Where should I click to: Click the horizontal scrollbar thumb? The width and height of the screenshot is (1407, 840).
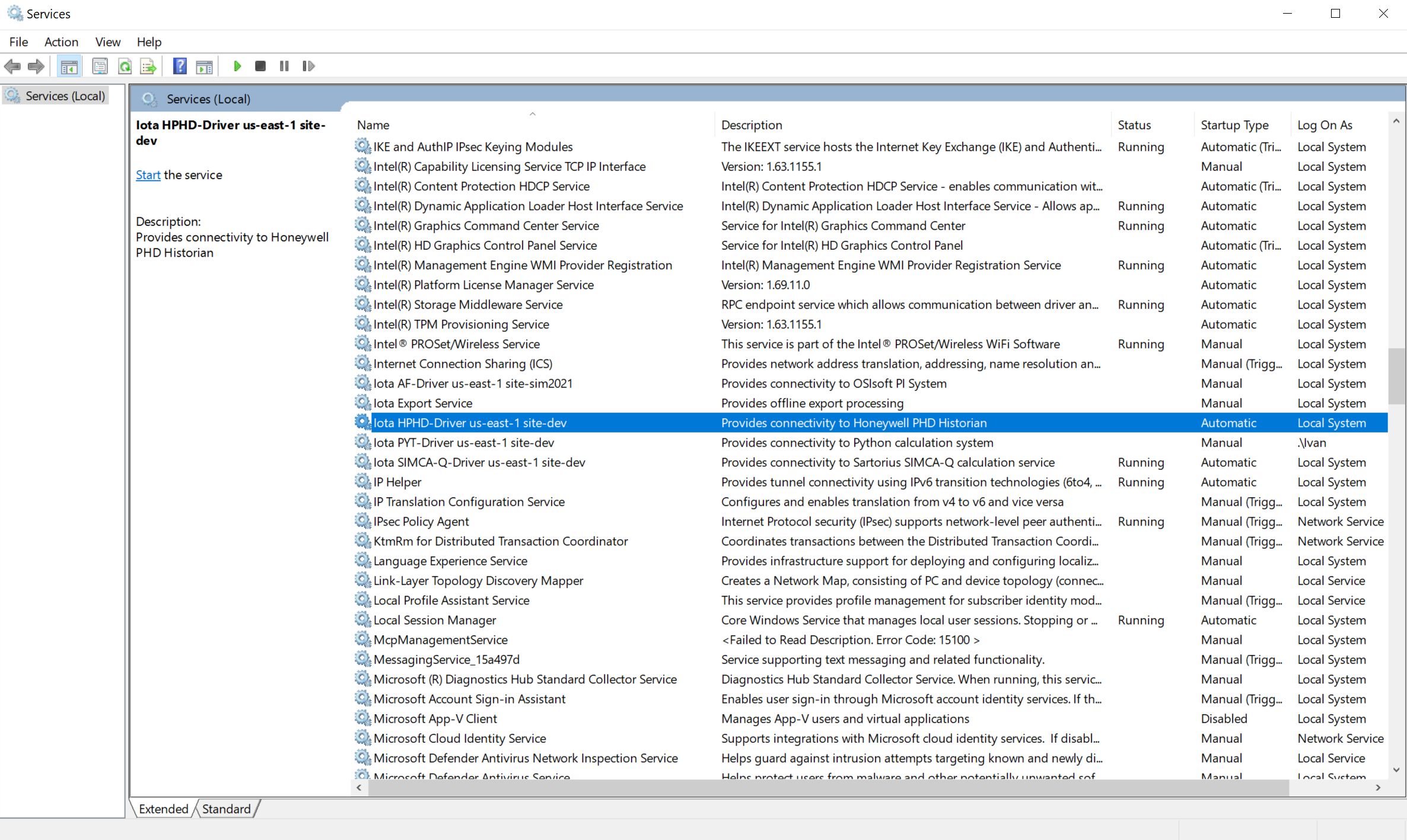click(828, 787)
